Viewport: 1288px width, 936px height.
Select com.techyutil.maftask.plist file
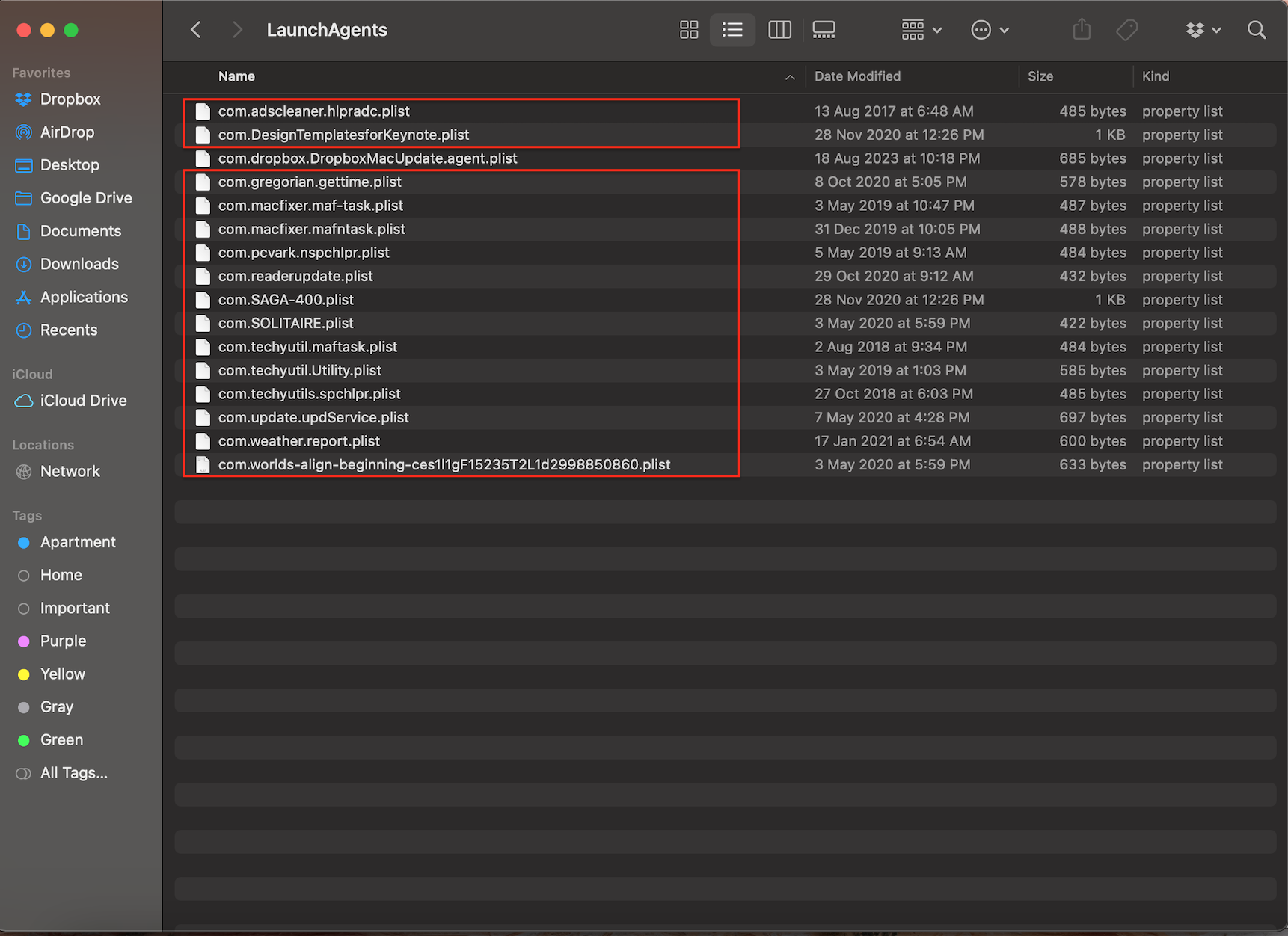tap(726, 346)
